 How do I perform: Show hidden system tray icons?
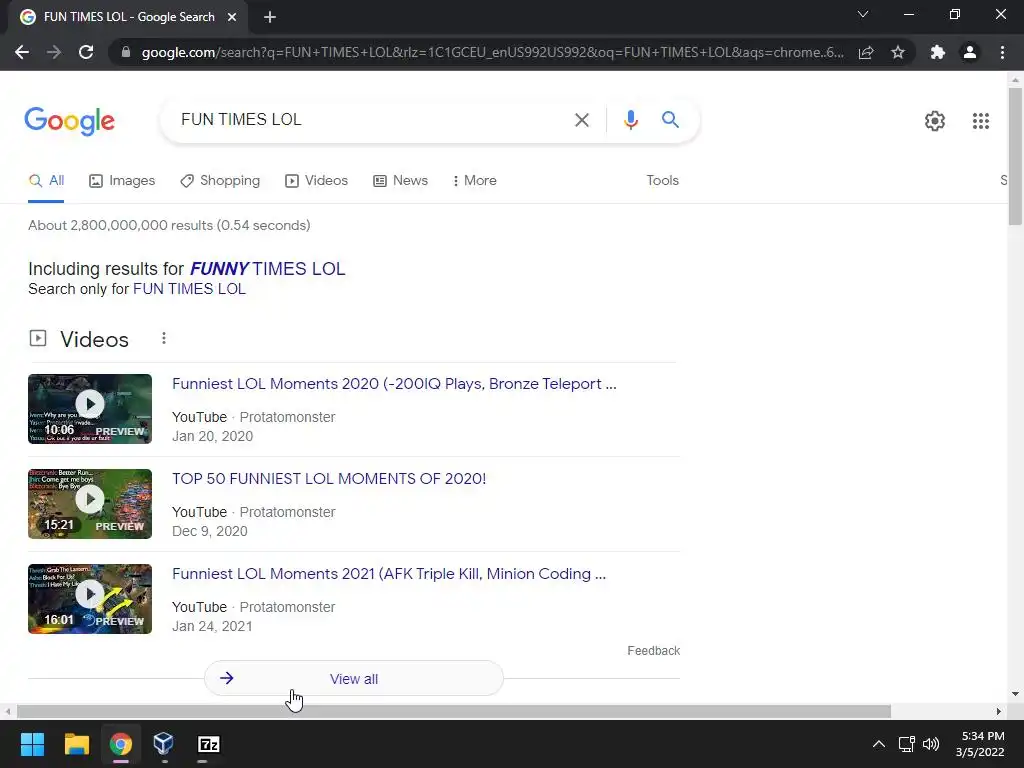(879, 744)
